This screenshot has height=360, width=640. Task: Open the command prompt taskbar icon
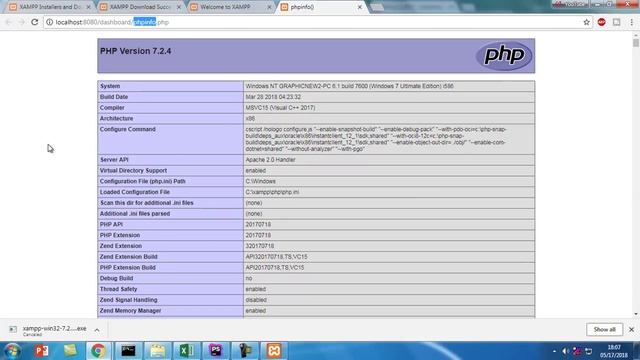point(128,351)
